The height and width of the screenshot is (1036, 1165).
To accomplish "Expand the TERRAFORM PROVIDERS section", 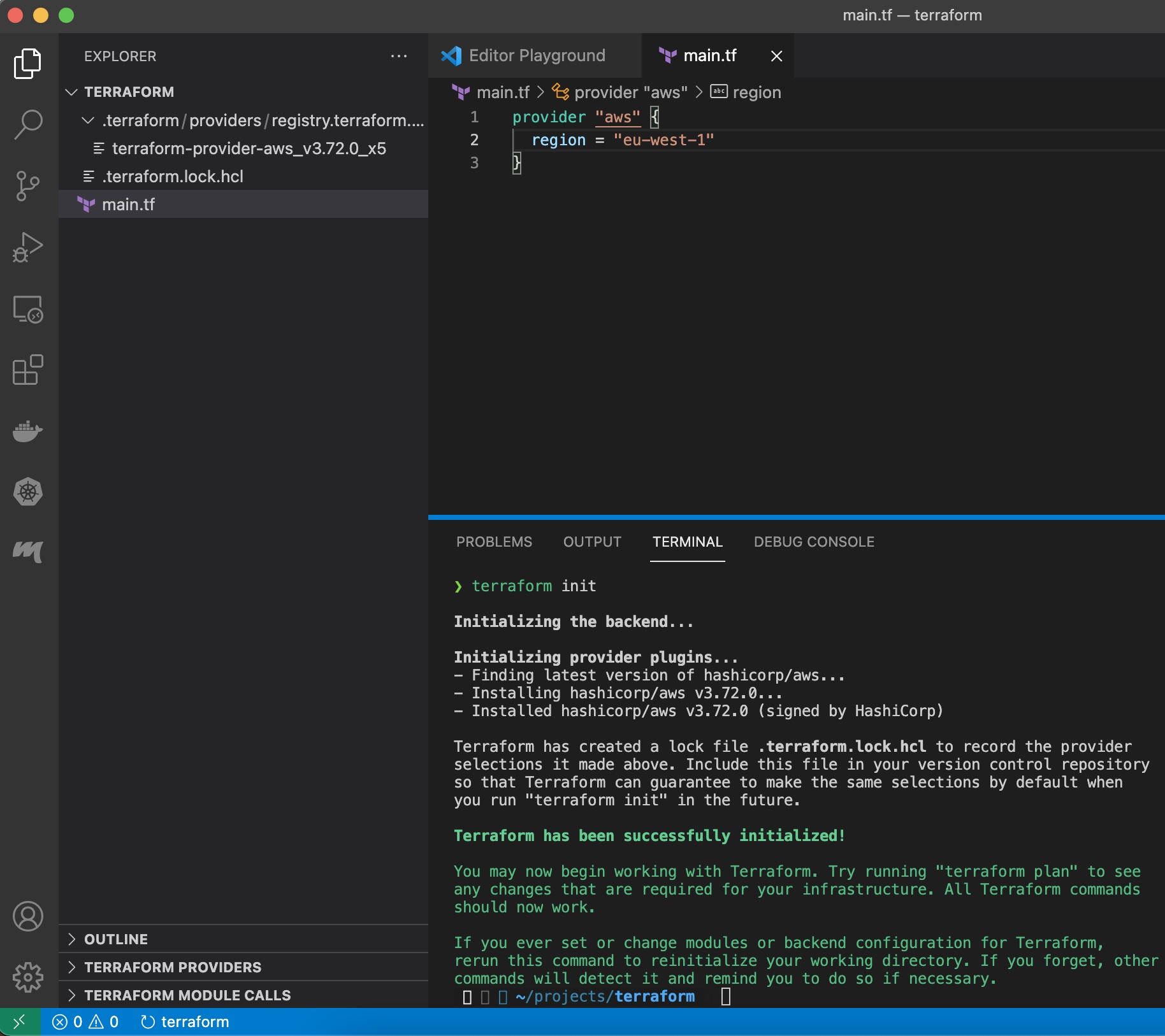I will 243,967.
